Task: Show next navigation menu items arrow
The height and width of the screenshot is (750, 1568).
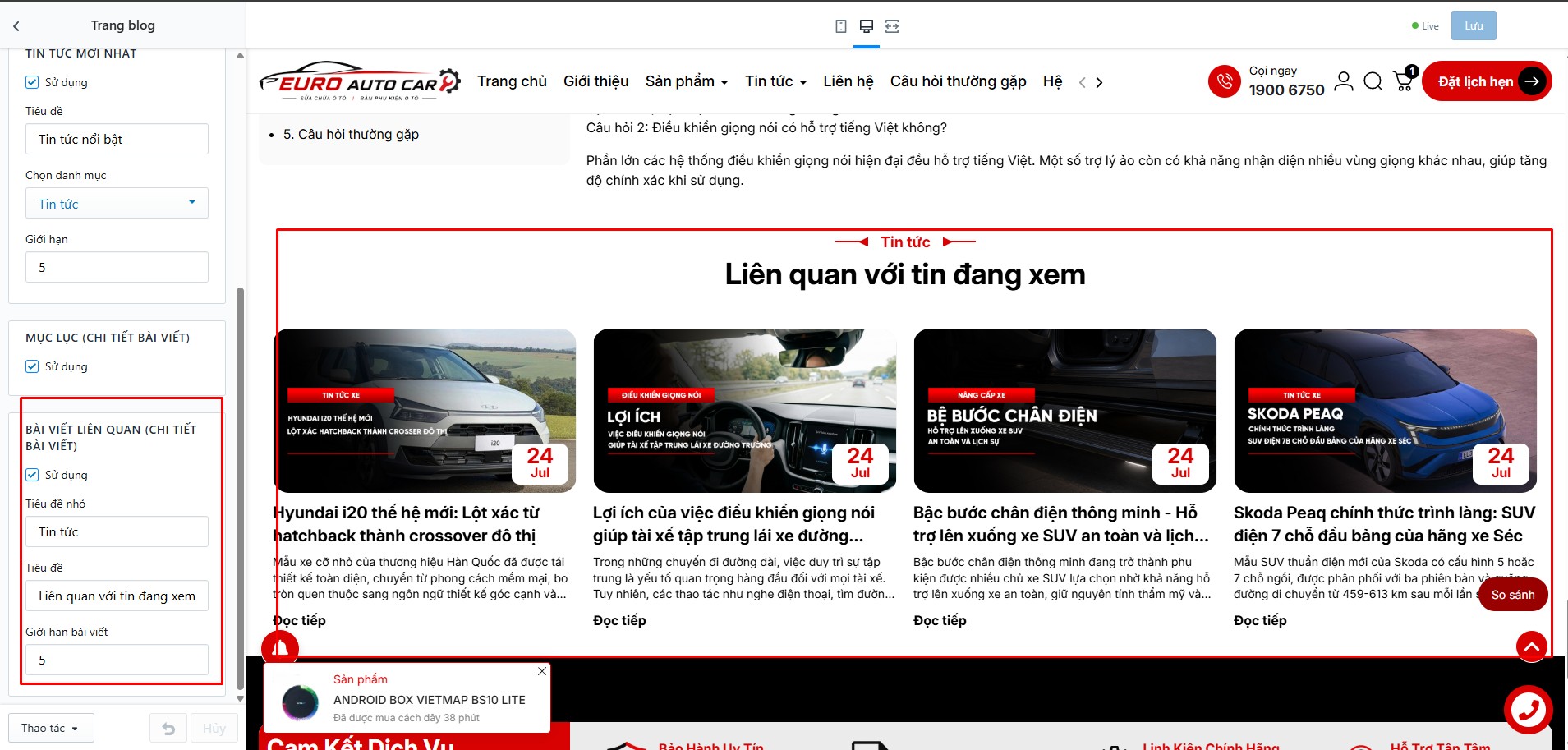Action: click(1099, 82)
